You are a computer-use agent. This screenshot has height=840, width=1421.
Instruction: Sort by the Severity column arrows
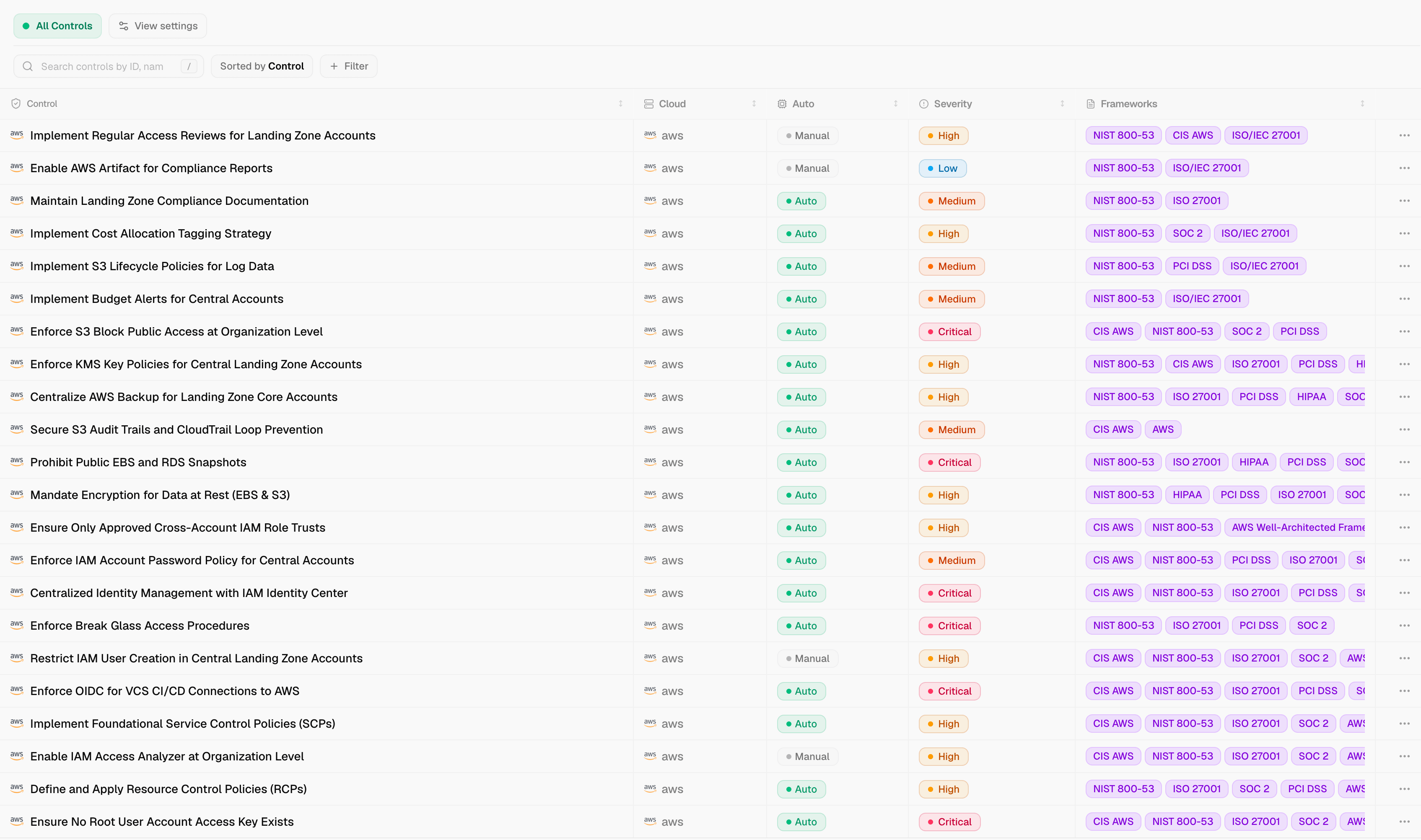point(1062,103)
